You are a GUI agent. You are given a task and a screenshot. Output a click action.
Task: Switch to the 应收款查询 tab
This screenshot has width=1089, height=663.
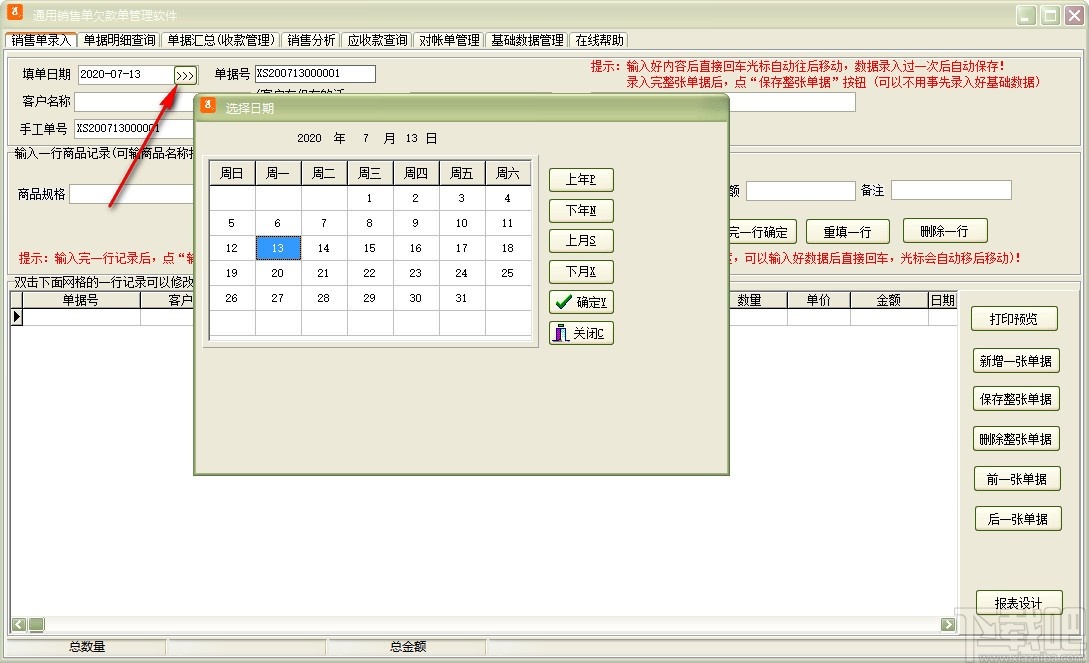coord(377,39)
